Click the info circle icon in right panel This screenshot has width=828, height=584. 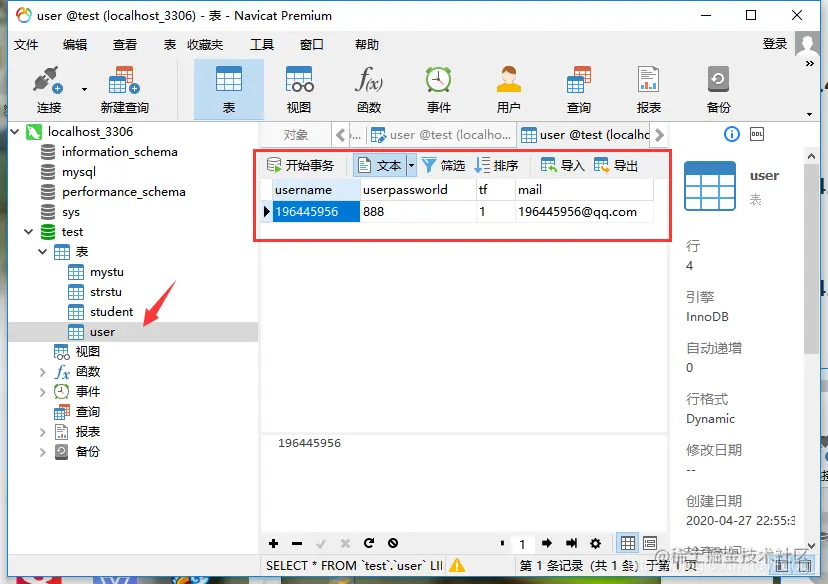(731, 134)
